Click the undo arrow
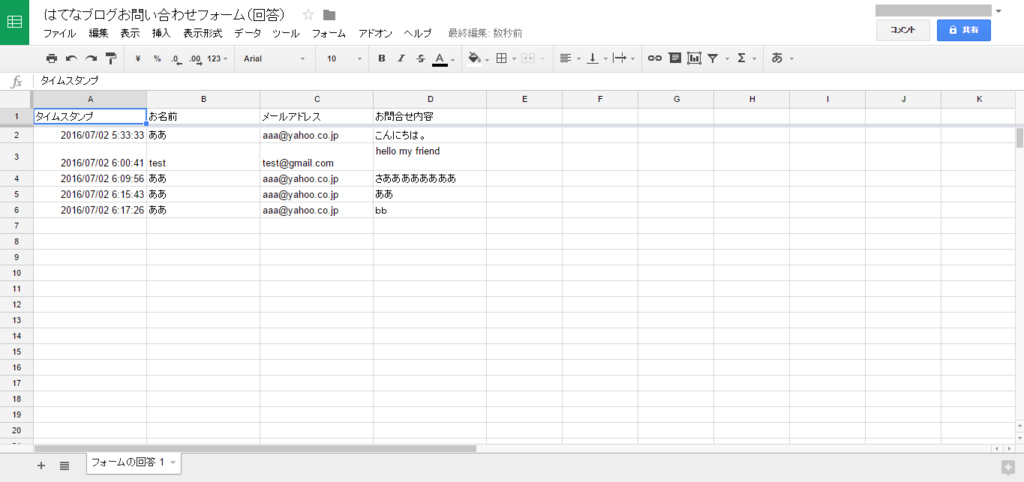The width and height of the screenshot is (1024, 482). tap(71, 59)
